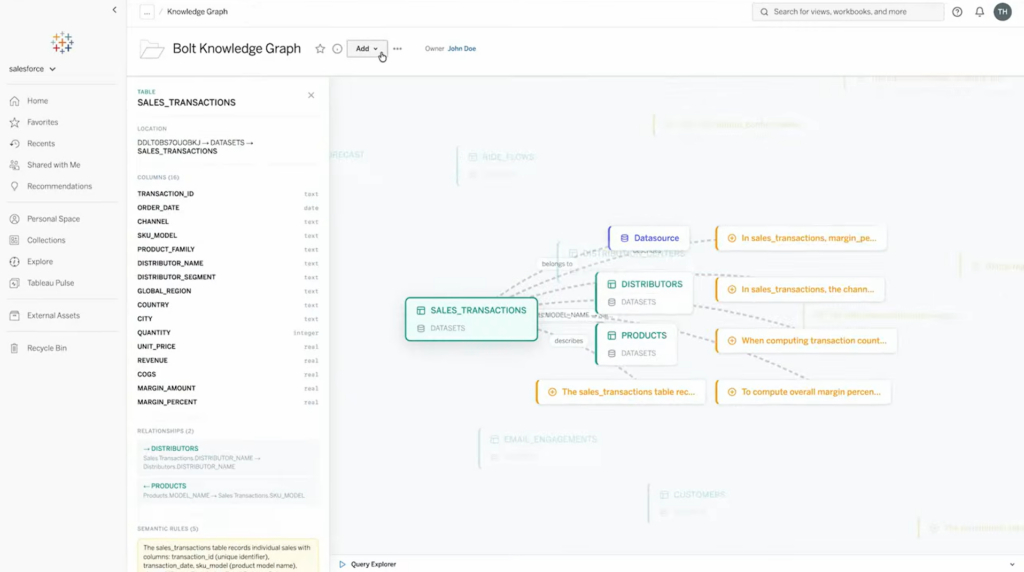Open the TH user avatar menu
Viewport: 1024px width, 572px height.
[x=1002, y=12]
